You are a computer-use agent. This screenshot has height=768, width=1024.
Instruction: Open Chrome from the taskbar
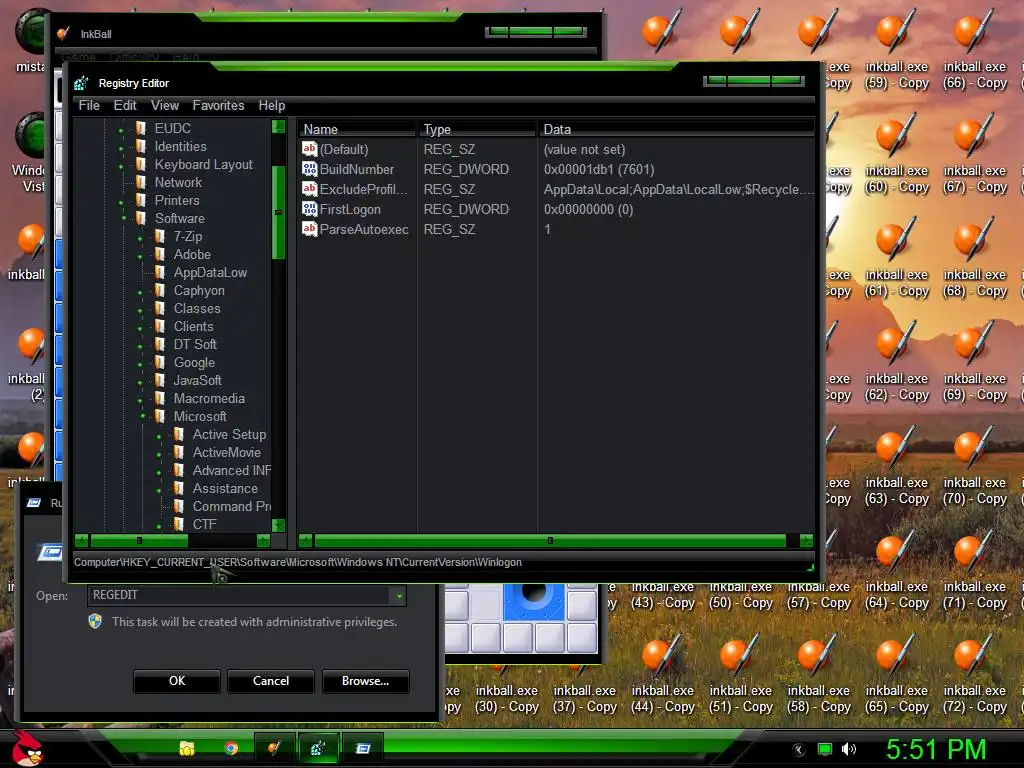click(x=231, y=748)
